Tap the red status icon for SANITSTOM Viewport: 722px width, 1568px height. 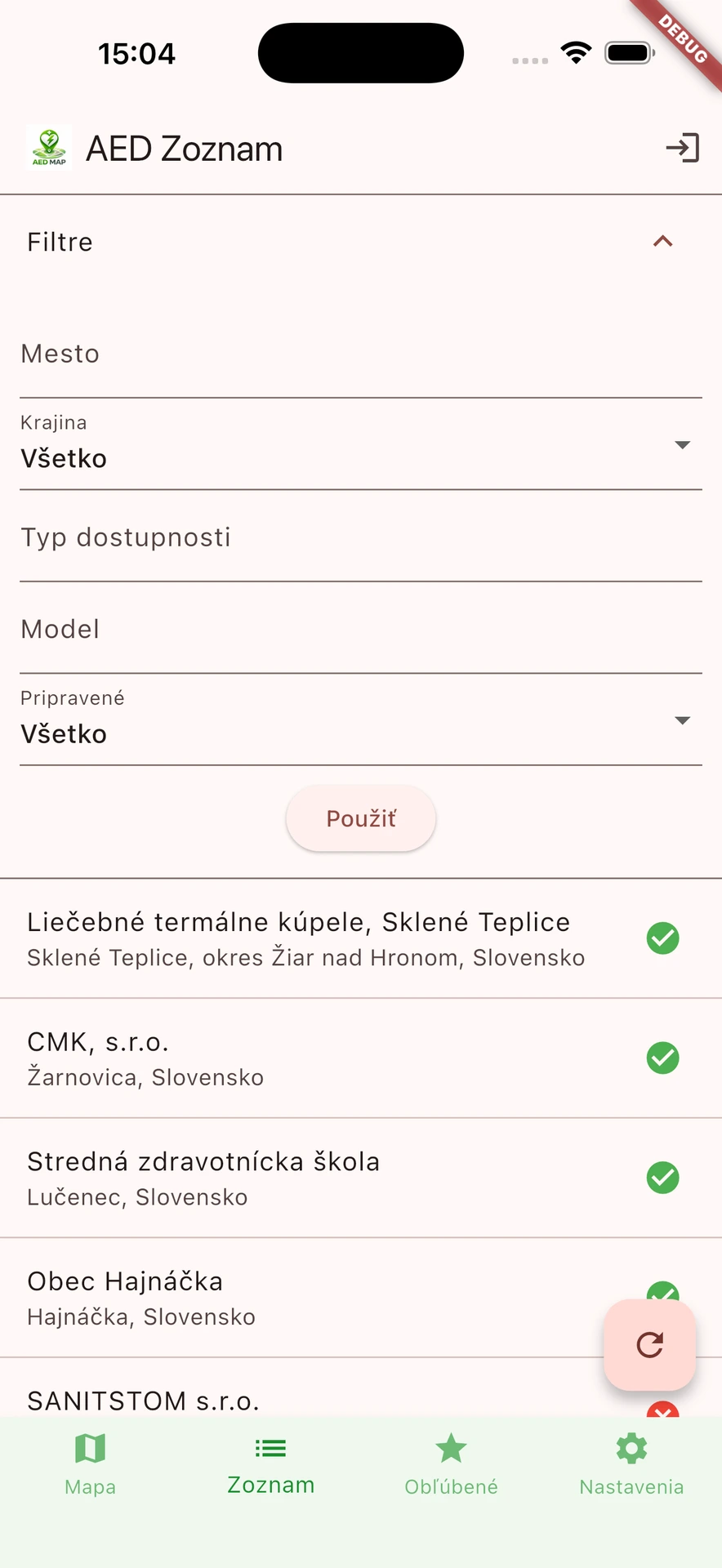(x=662, y=1409)
